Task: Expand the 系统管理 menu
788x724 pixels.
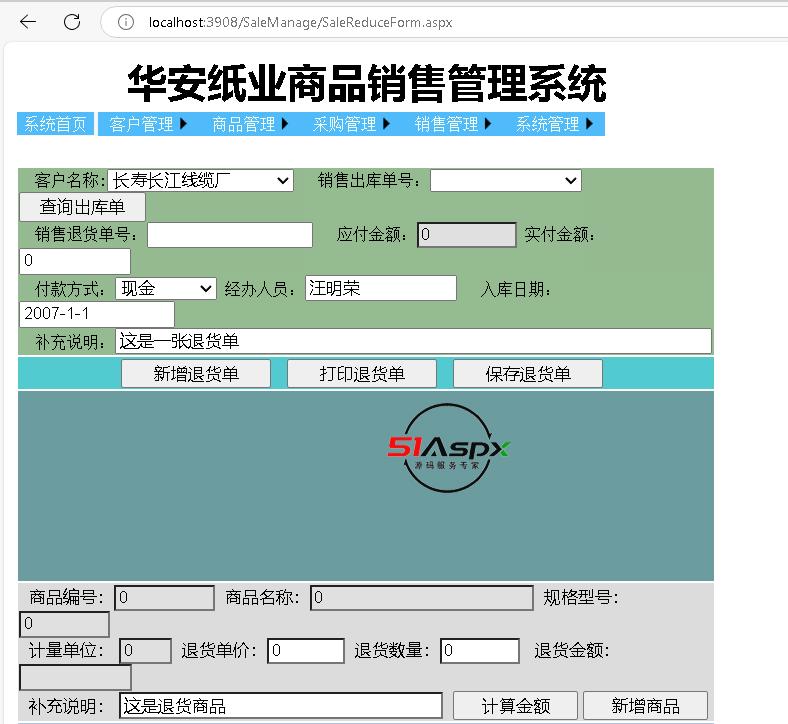Action: coord(554,124)
